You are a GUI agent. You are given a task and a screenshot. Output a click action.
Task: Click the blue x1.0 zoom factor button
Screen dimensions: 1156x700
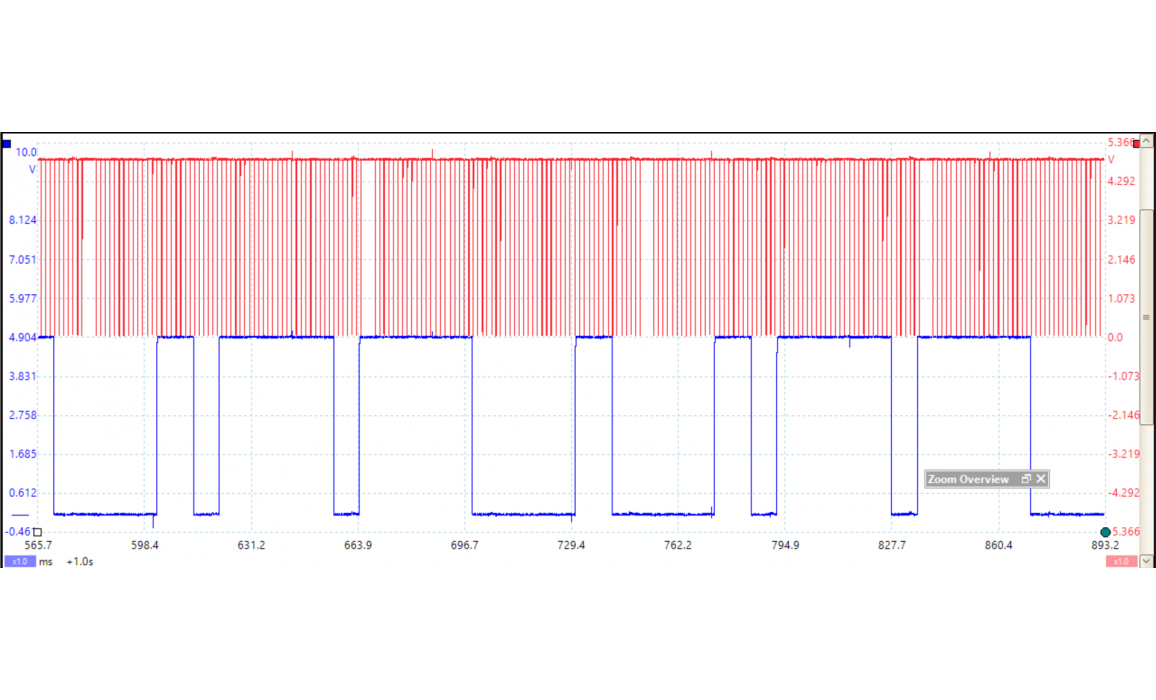tap(19, 562)
